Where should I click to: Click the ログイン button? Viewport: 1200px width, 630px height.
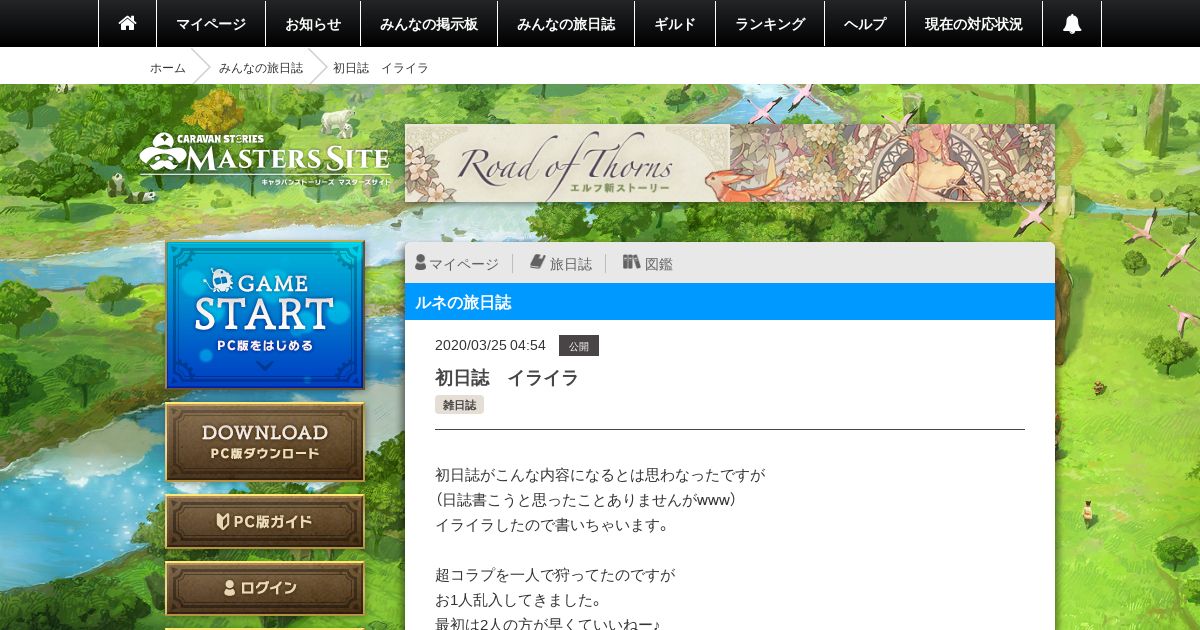[265, 588]
